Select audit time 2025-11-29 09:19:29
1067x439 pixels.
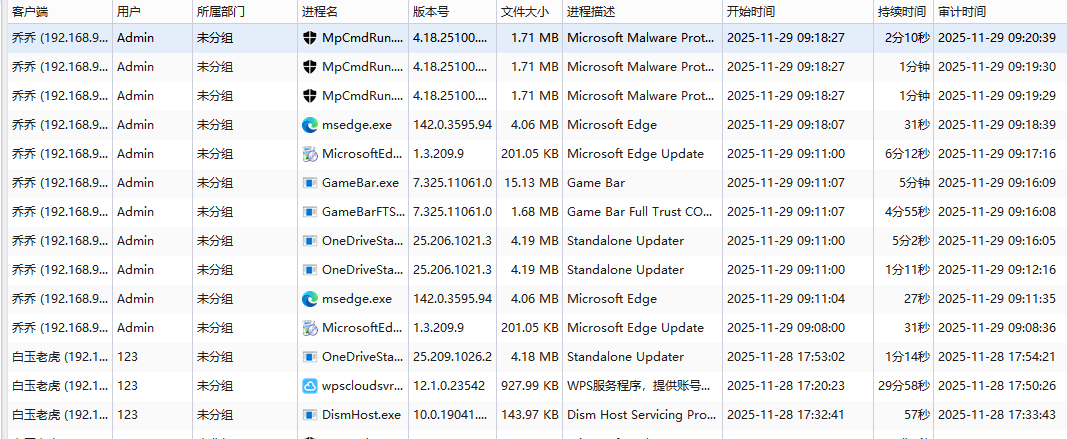(x=997, y=96)
